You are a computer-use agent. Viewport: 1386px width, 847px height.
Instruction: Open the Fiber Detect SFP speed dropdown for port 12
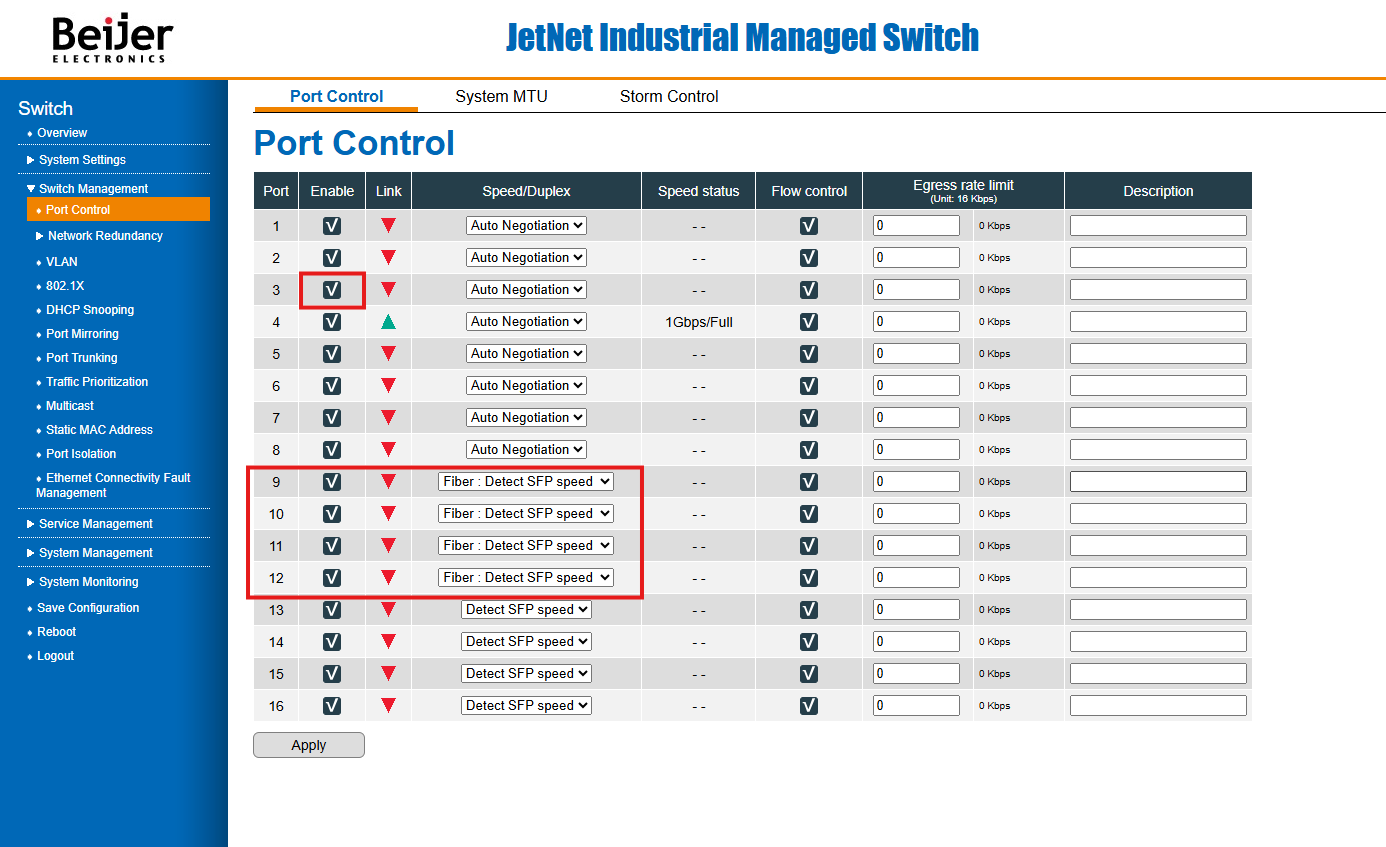[x=526, y=578]
